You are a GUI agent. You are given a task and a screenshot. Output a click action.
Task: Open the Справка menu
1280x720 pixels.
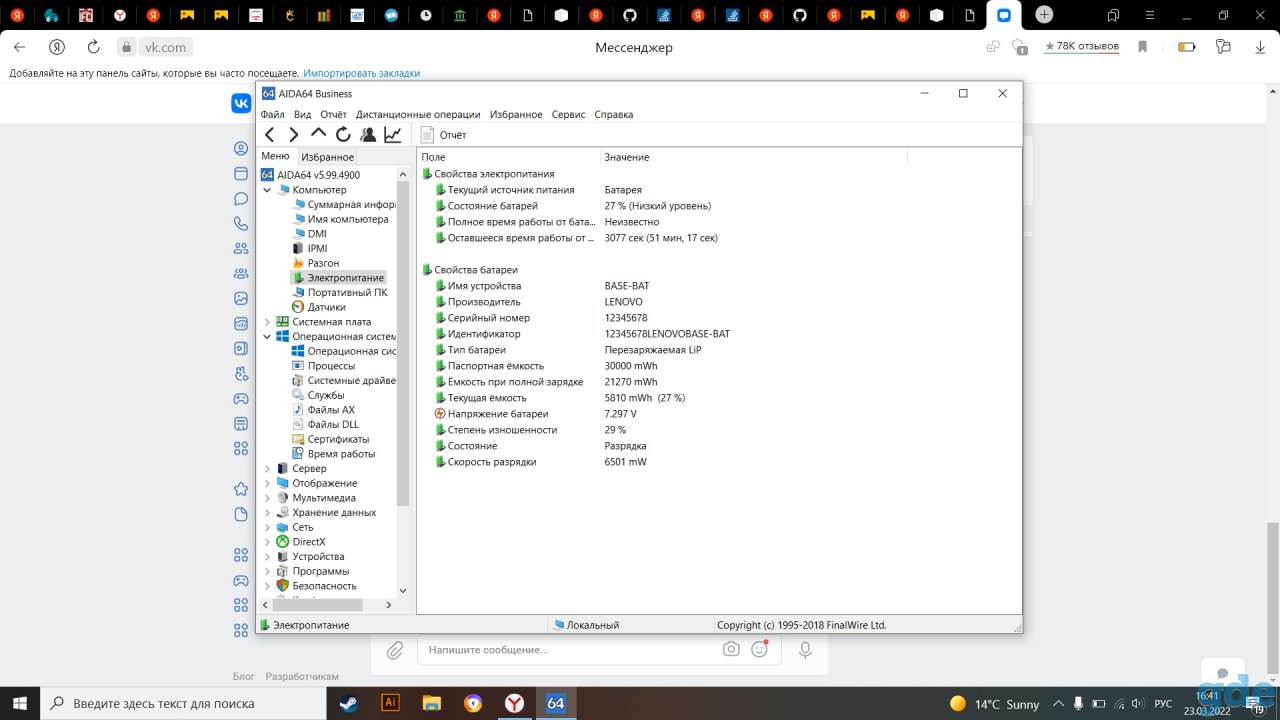pos(613,114)
